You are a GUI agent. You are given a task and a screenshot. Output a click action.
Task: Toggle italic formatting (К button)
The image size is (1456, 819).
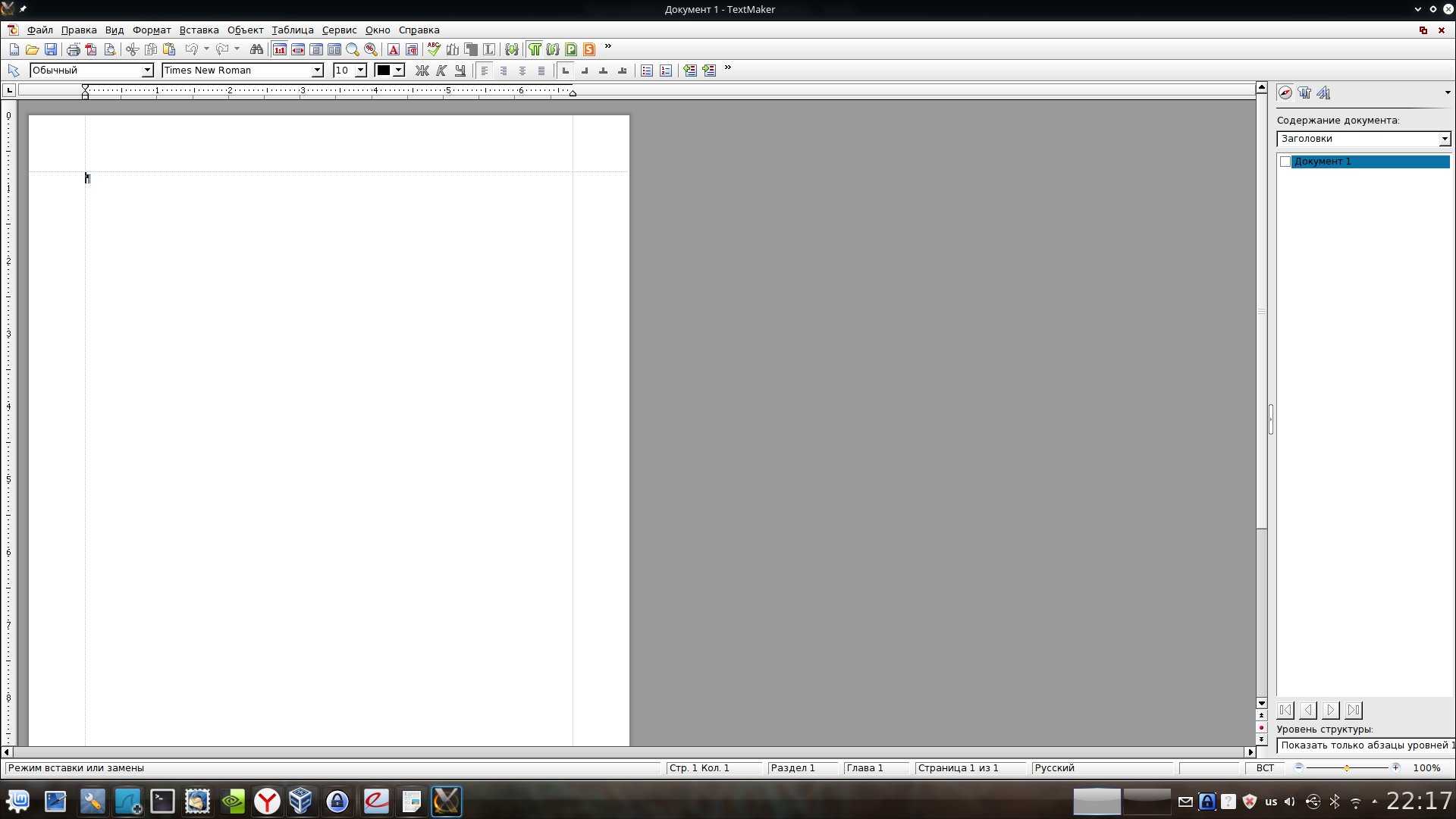(441, 71)
